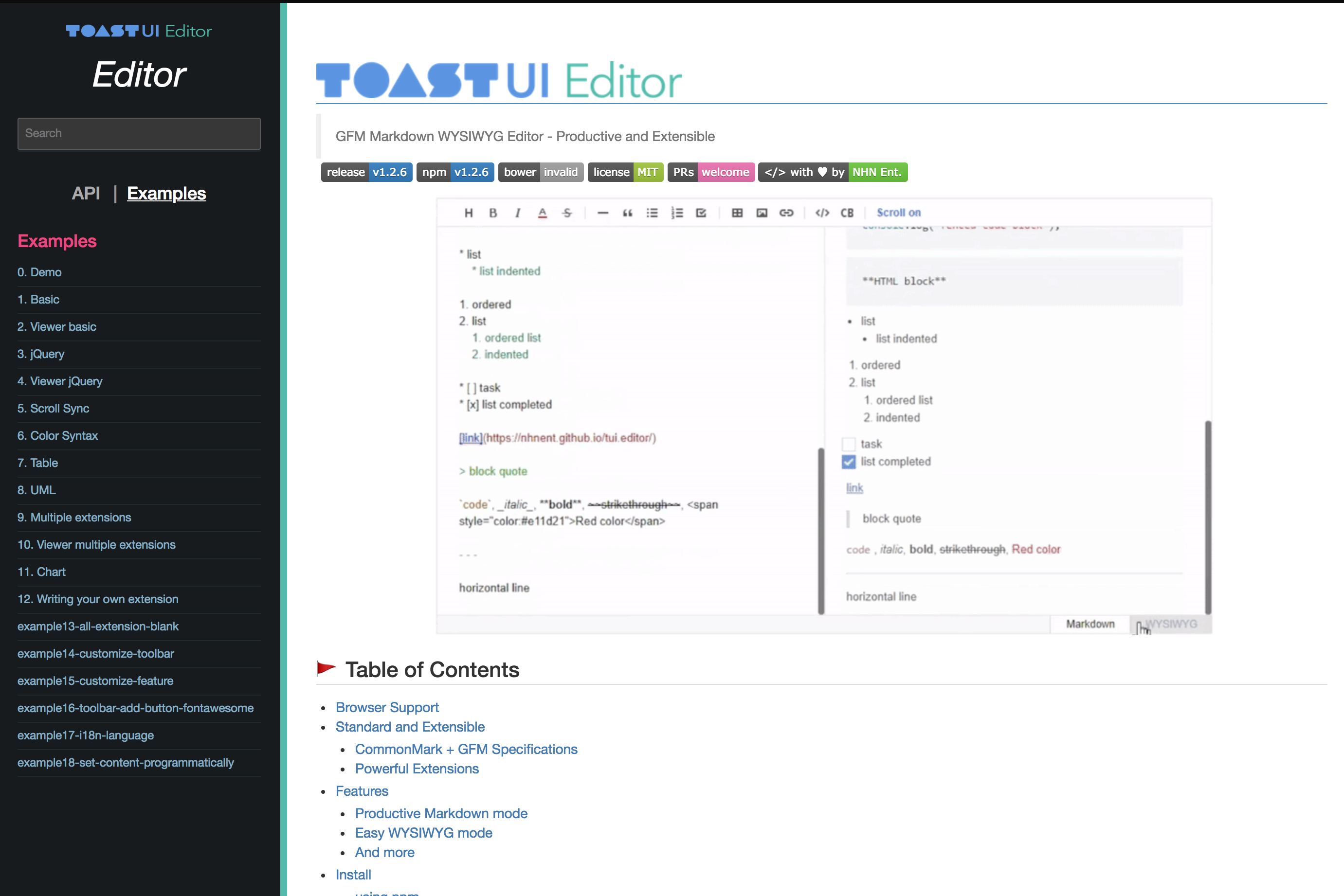1344x896 pixels.
Task: Toggle bold formatting in editor toolbar
Action: tap(493, 213)
